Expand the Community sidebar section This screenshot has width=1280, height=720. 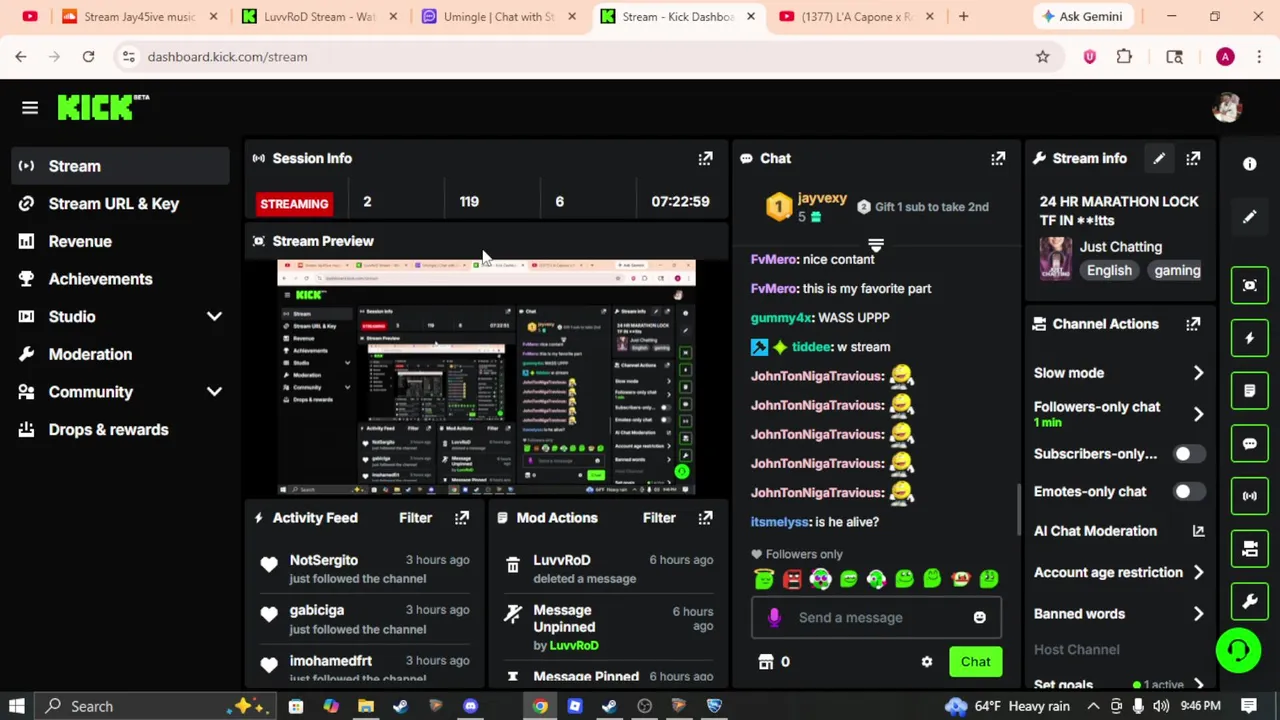click(214, 392)
